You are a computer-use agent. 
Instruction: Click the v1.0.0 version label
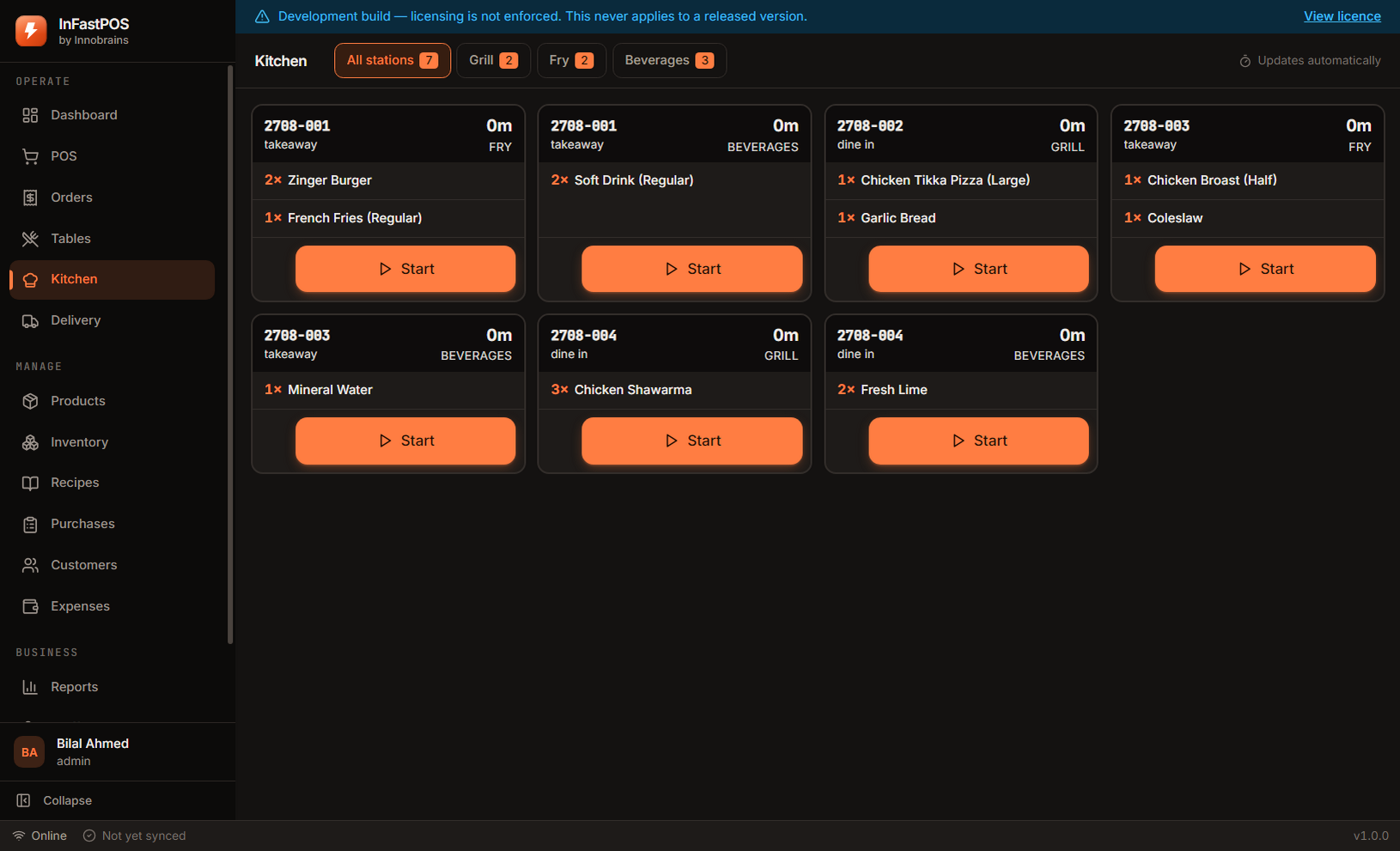pos(1371,836)
